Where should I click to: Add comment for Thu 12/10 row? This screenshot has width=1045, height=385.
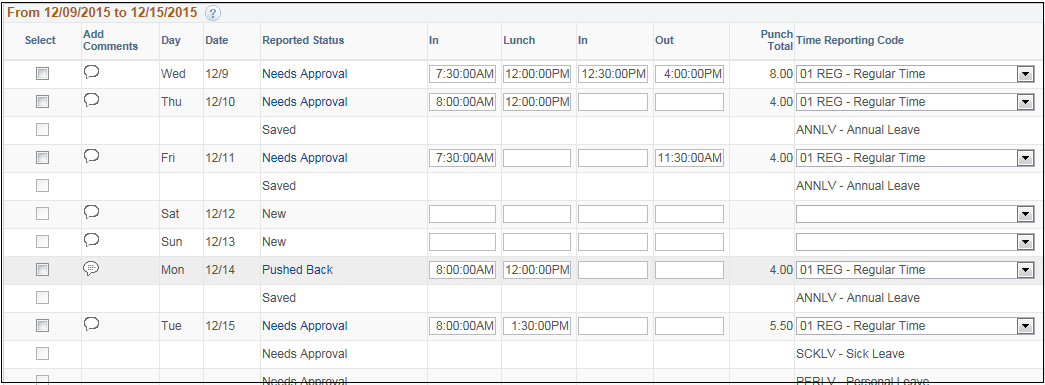pyautogui.click(x=92, y=101)
